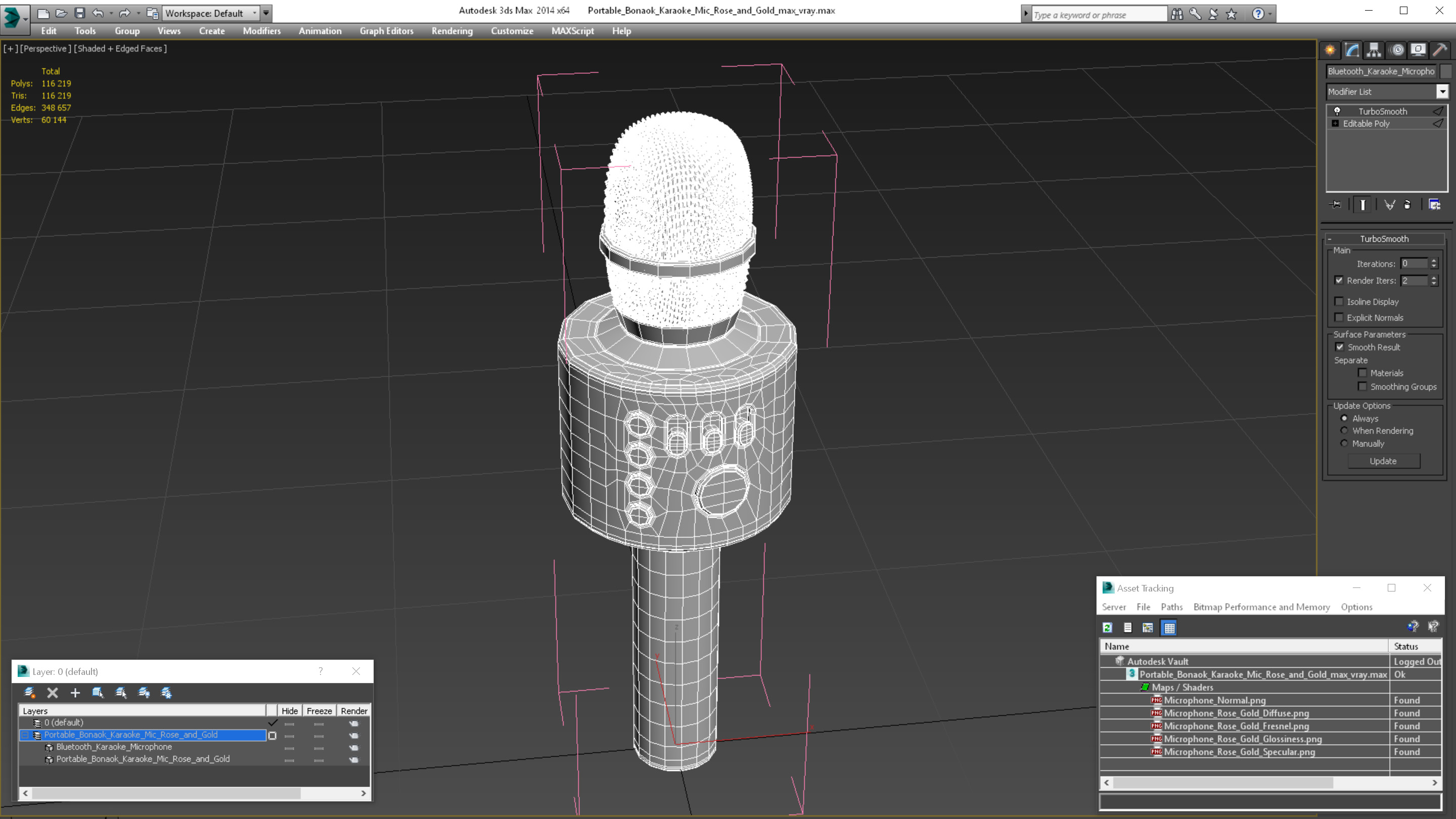Open the Modify command panel tab
1456x819 pixels.
coord(1352,51)
